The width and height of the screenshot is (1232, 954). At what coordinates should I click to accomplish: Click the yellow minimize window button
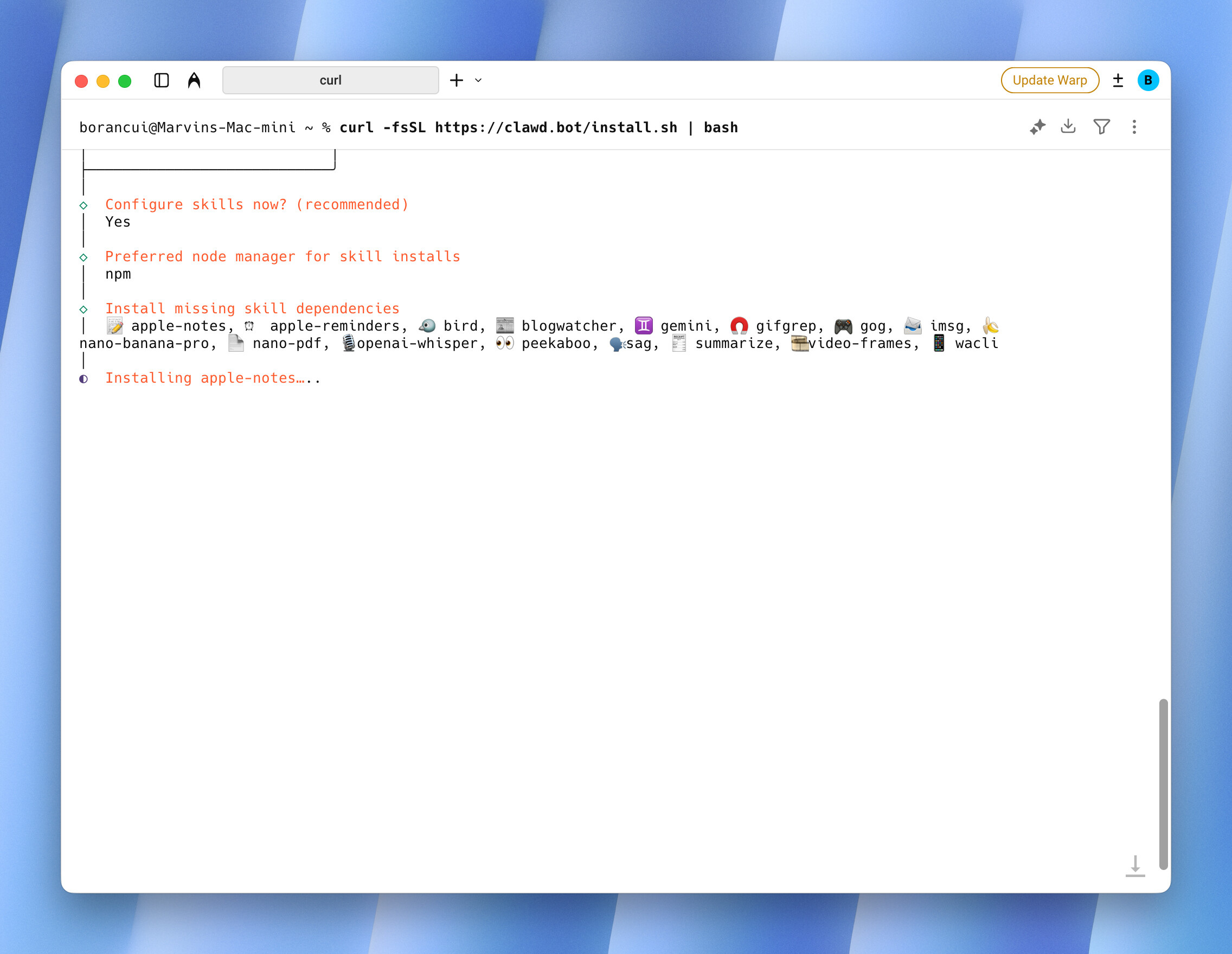(103, 81)
